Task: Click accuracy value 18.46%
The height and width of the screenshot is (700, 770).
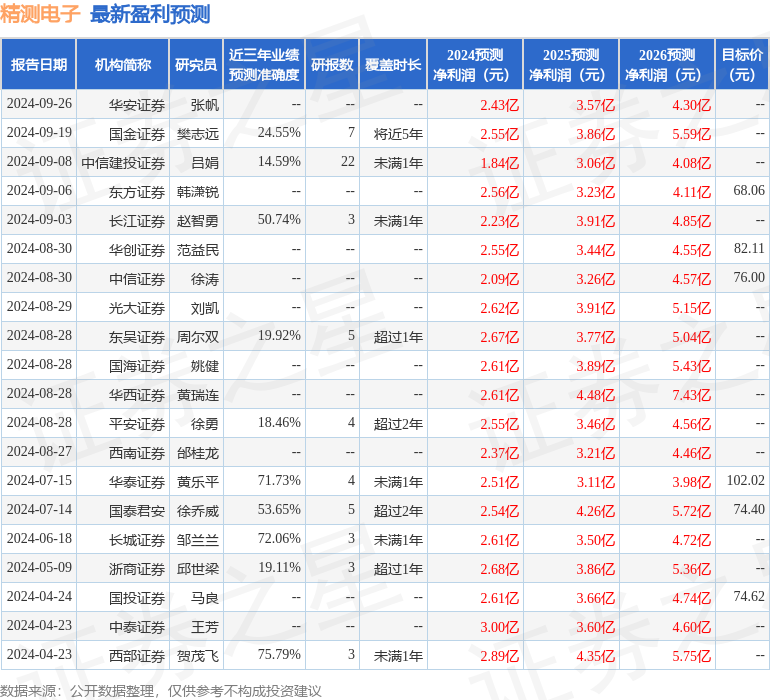Action: click(279, 422)
